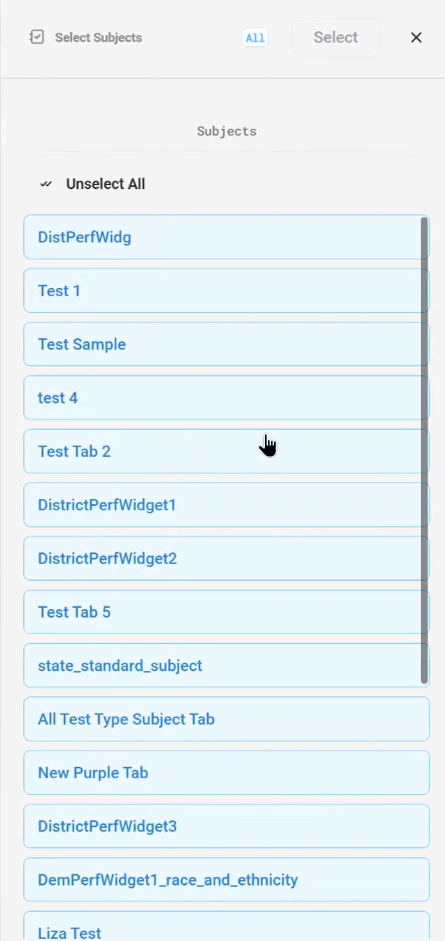This screenshot has height=941, width=445.
Task: Deselect the test 4 subject
Action: click(x=227, y=398)
